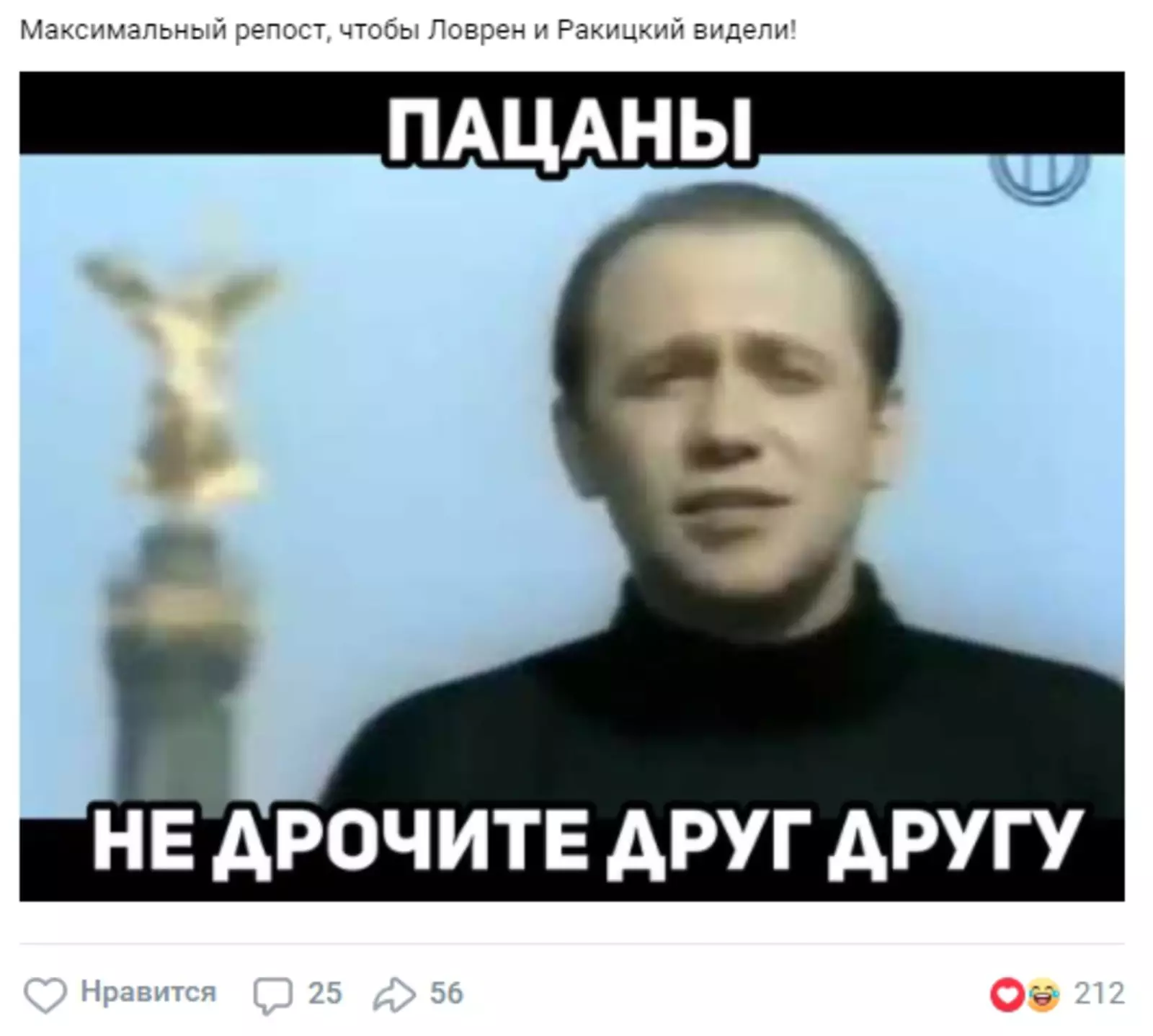Screen dimensions: 1153x1036
Task: Click the "ПАЦАНЫ" caption on meme
Action: click(x=571, y=130)
